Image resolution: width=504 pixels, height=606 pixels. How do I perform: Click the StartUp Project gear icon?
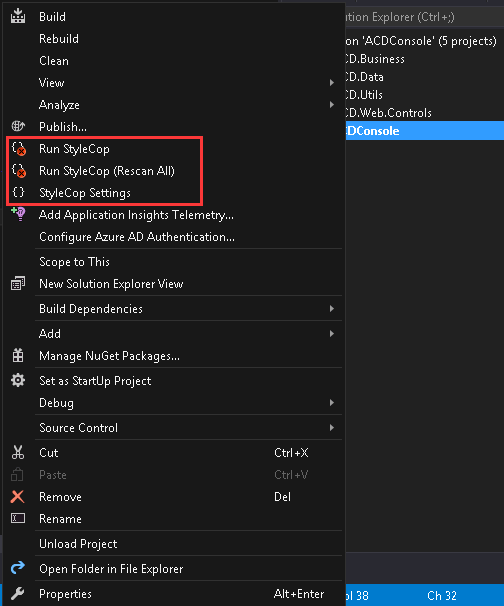[18, 381]
